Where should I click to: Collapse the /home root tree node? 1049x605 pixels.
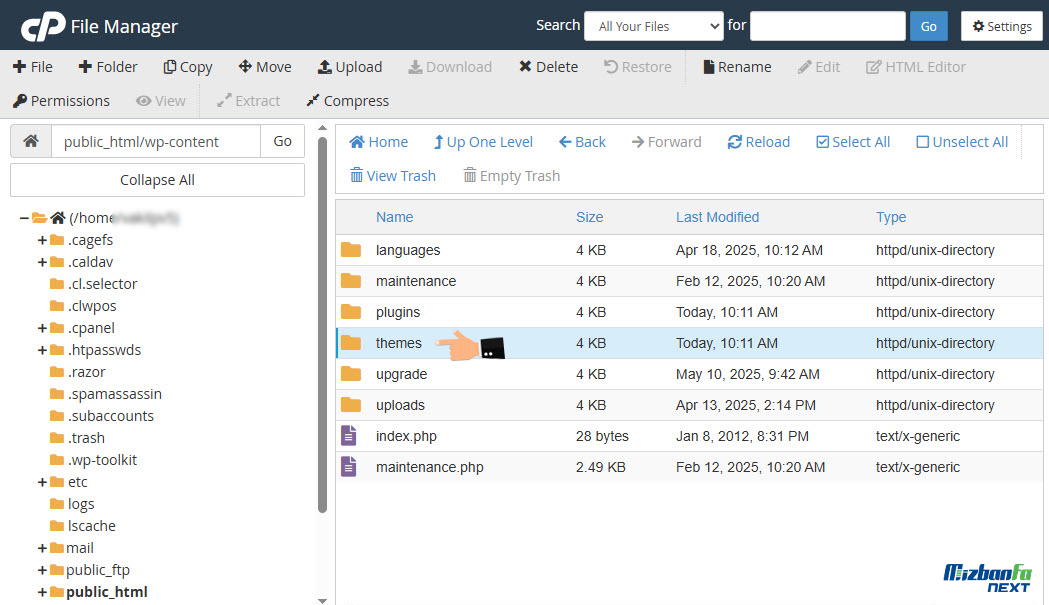24,218
